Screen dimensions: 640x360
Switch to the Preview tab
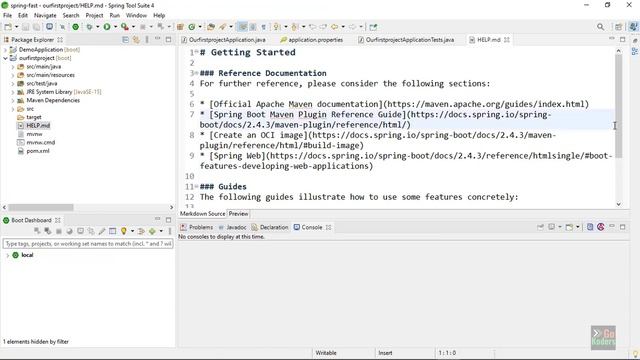[x=238, y=213]
